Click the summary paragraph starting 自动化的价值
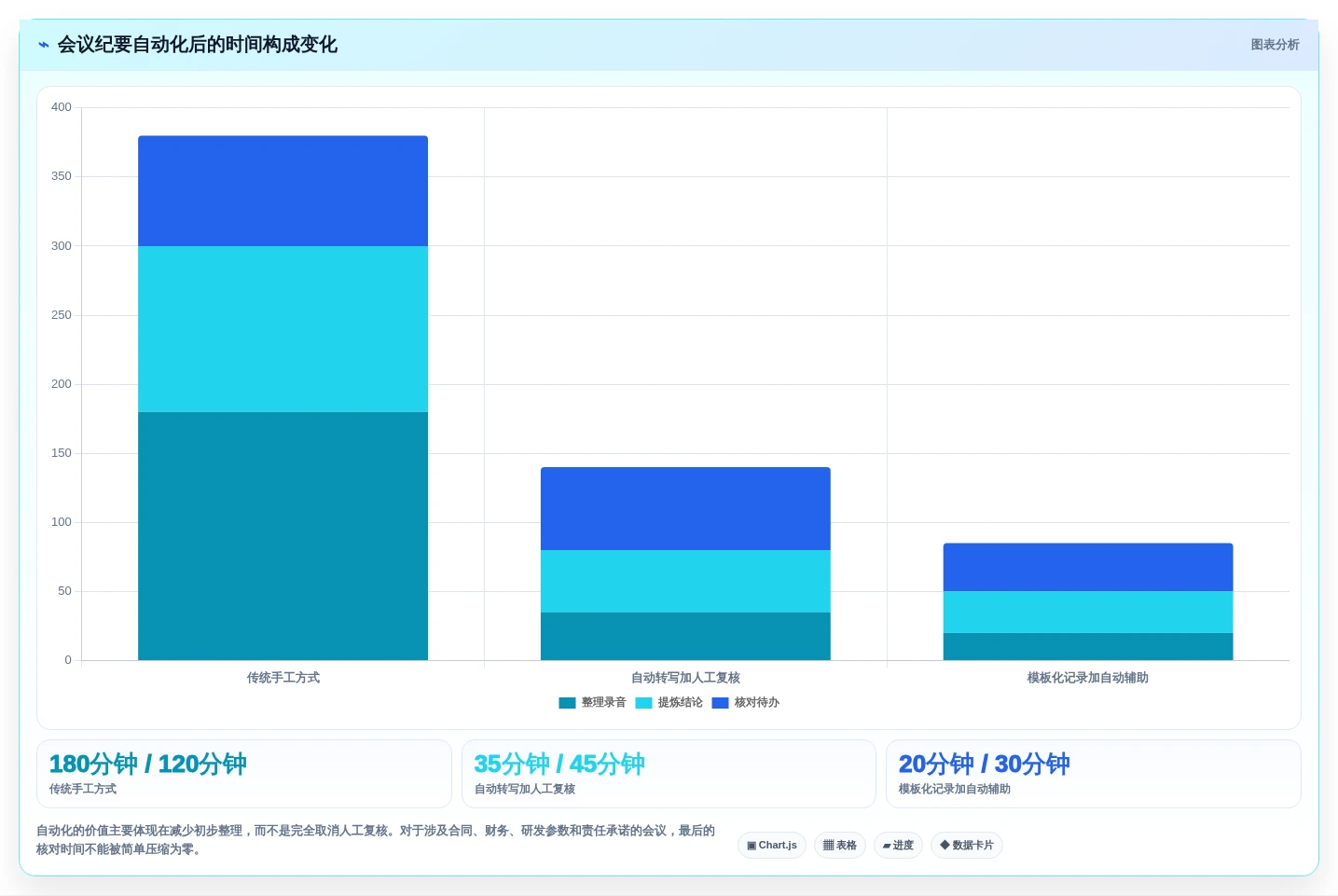 tap(376, 840)
